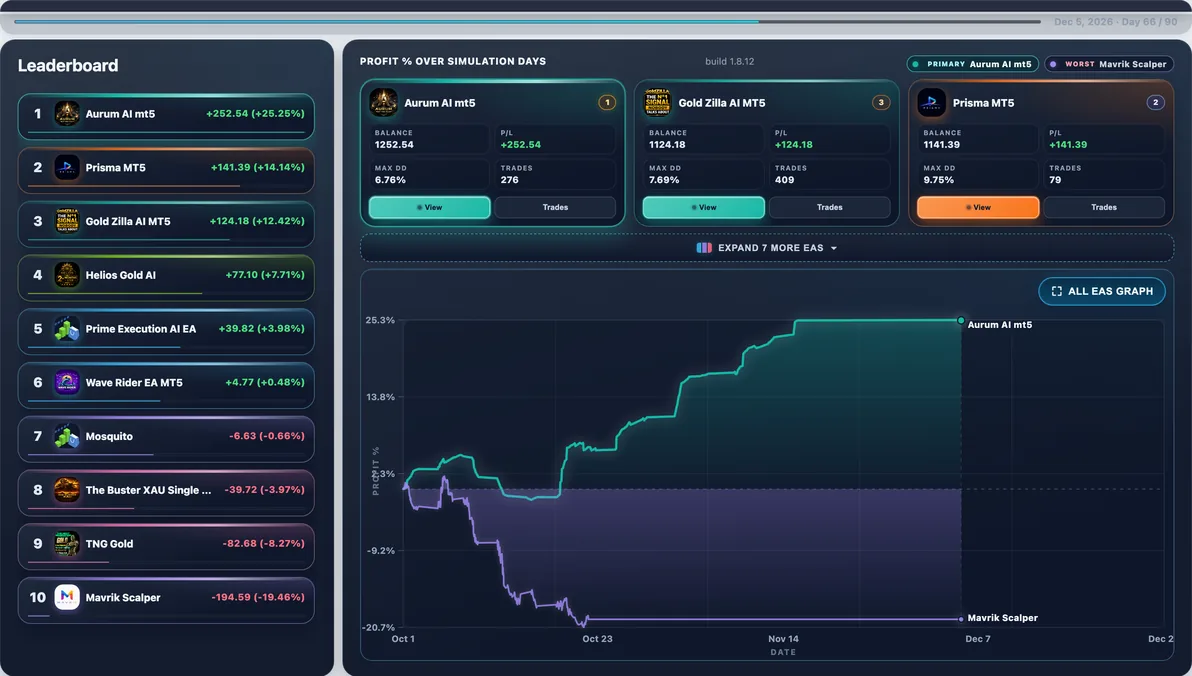Click the Helios Gold AI logo icon
Viewport: 1192px width, 676px height.
coord(67,275)
